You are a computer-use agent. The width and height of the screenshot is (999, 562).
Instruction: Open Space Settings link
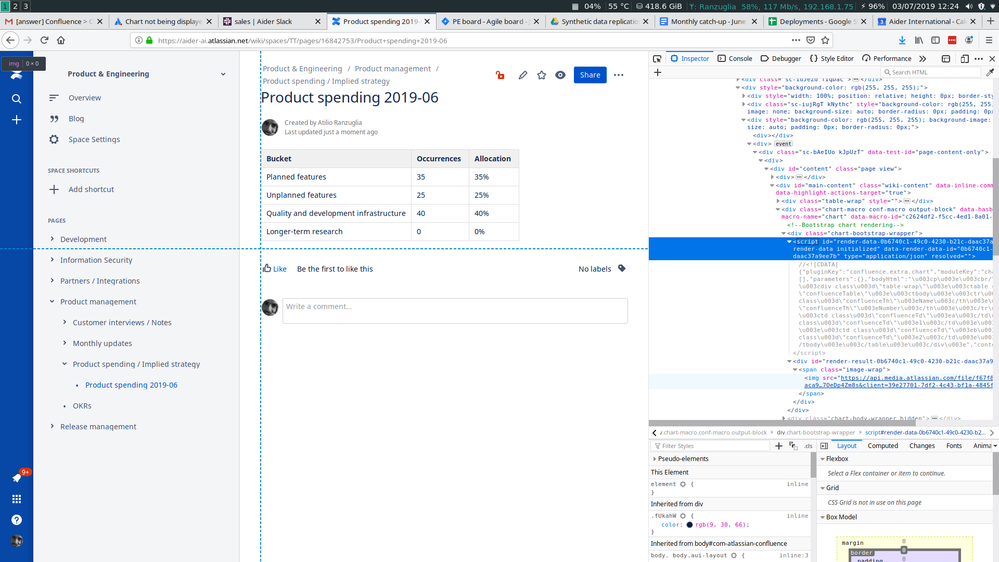[x=94, y=140]
